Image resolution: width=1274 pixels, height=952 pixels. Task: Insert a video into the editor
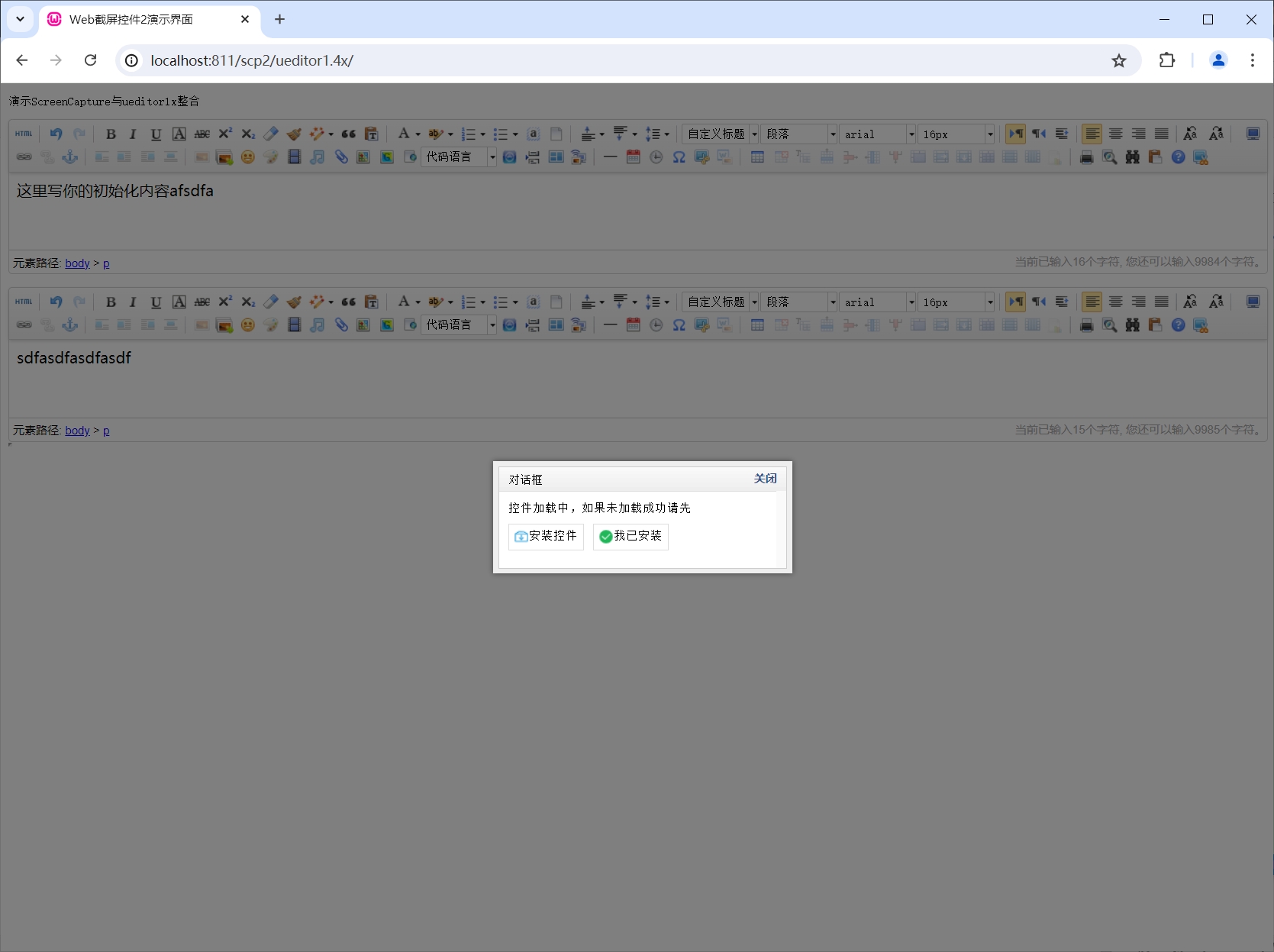pos(294,157)
